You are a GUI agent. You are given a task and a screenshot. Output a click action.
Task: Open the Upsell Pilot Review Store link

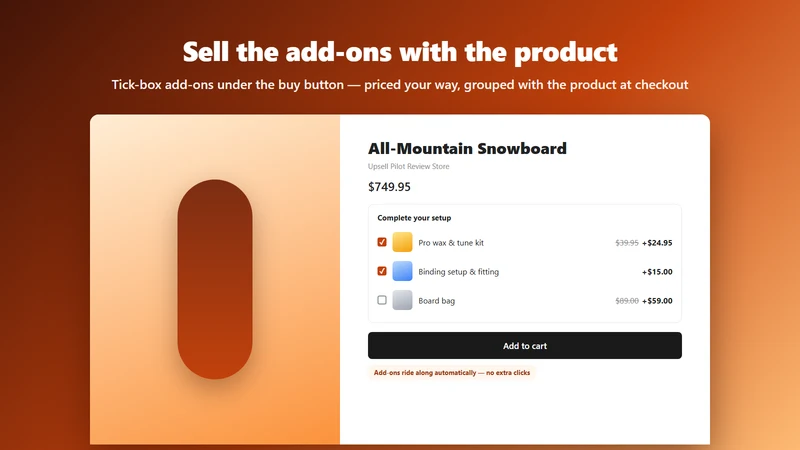click(x=409, y=166)
